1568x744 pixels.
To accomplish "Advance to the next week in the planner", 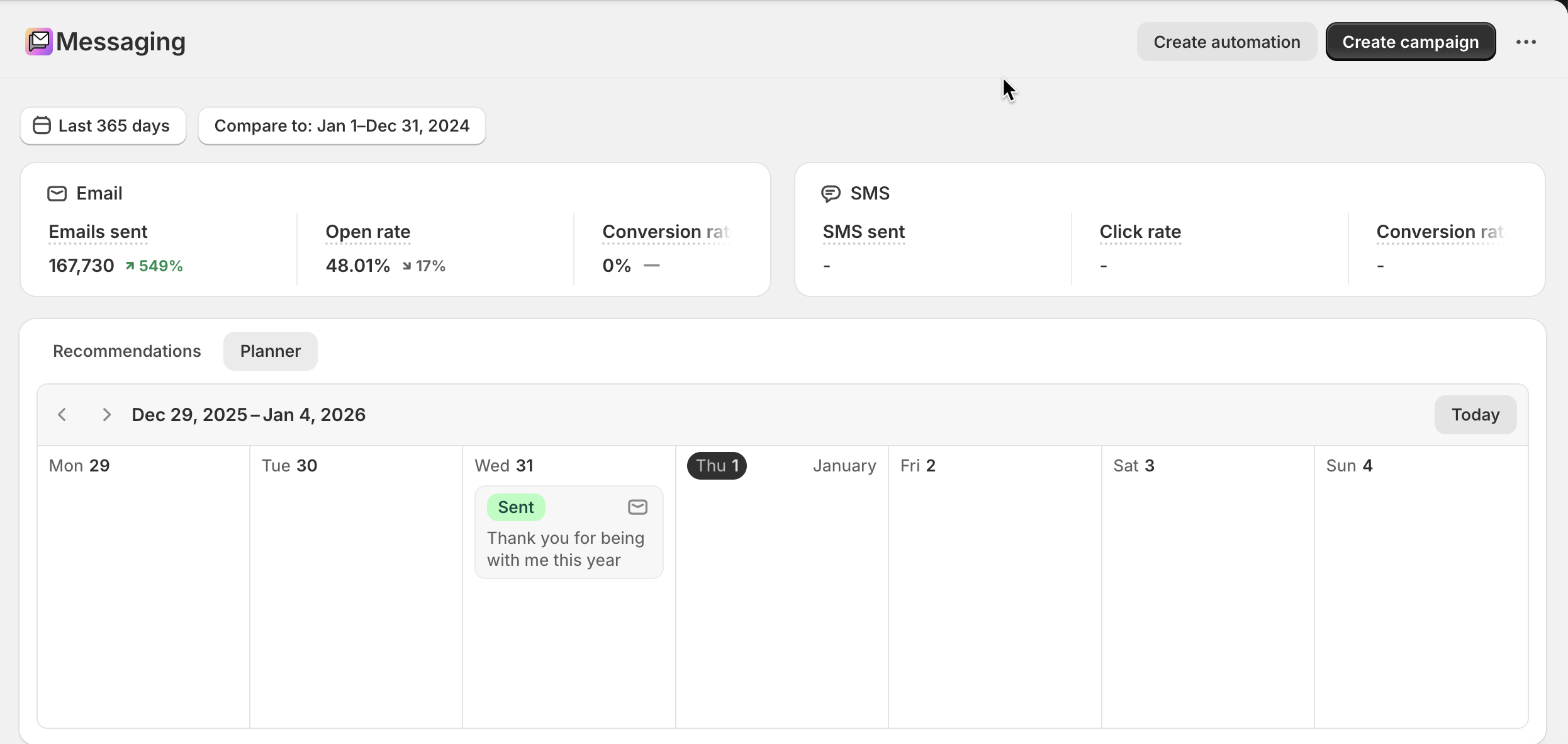I will click(x=106, y=415).
